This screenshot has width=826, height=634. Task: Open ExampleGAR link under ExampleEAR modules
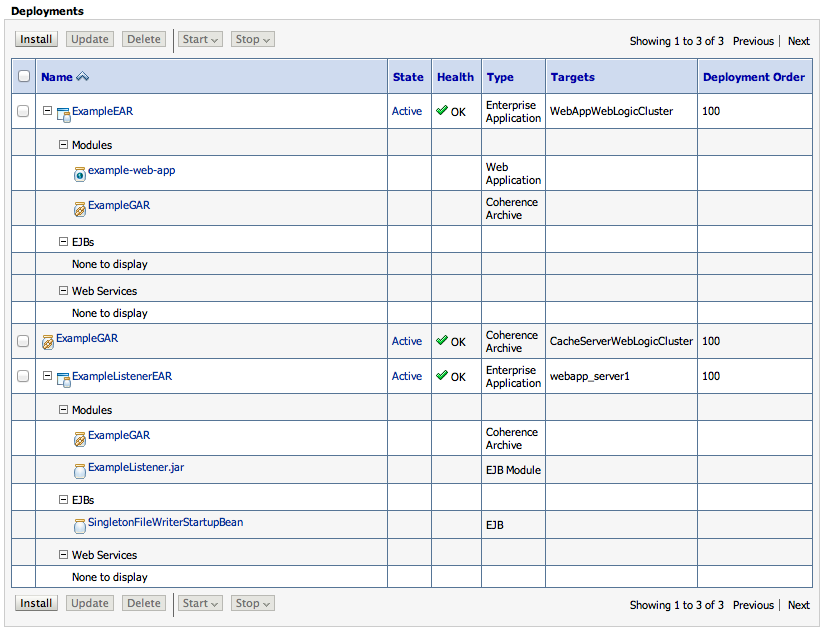[x=119, y=205]
